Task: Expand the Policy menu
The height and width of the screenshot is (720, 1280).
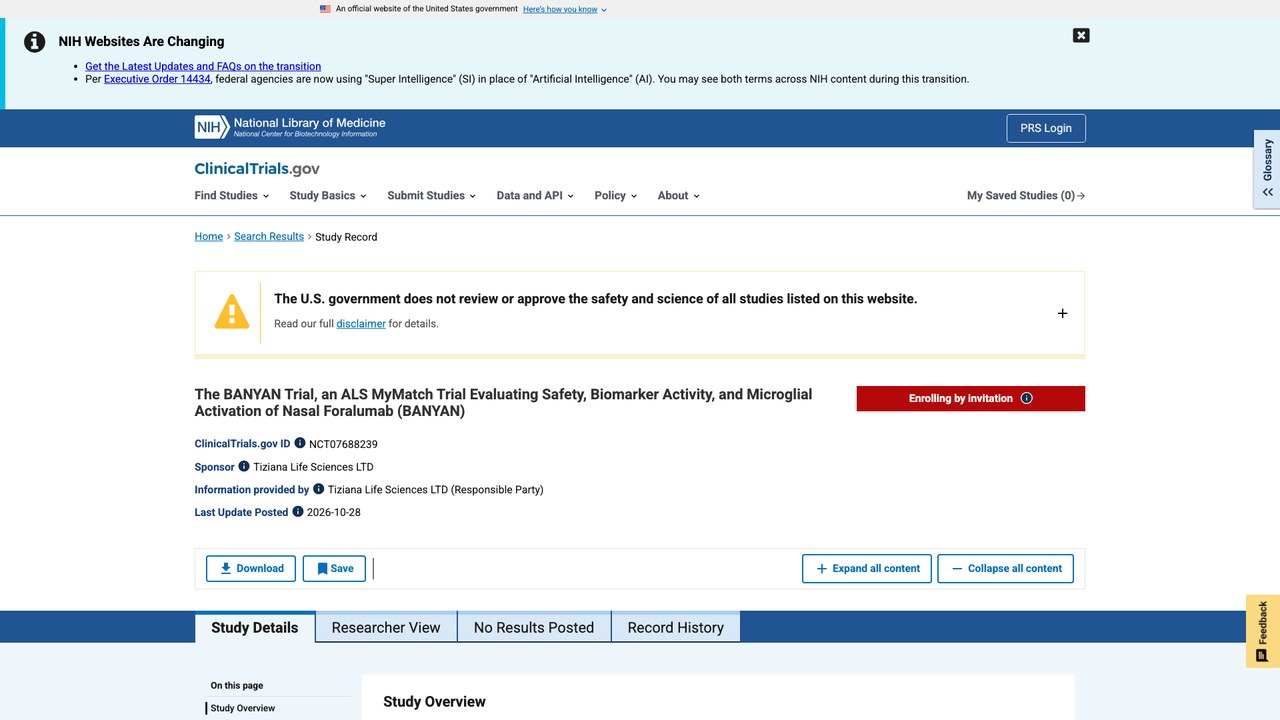Action: point(615,195)
